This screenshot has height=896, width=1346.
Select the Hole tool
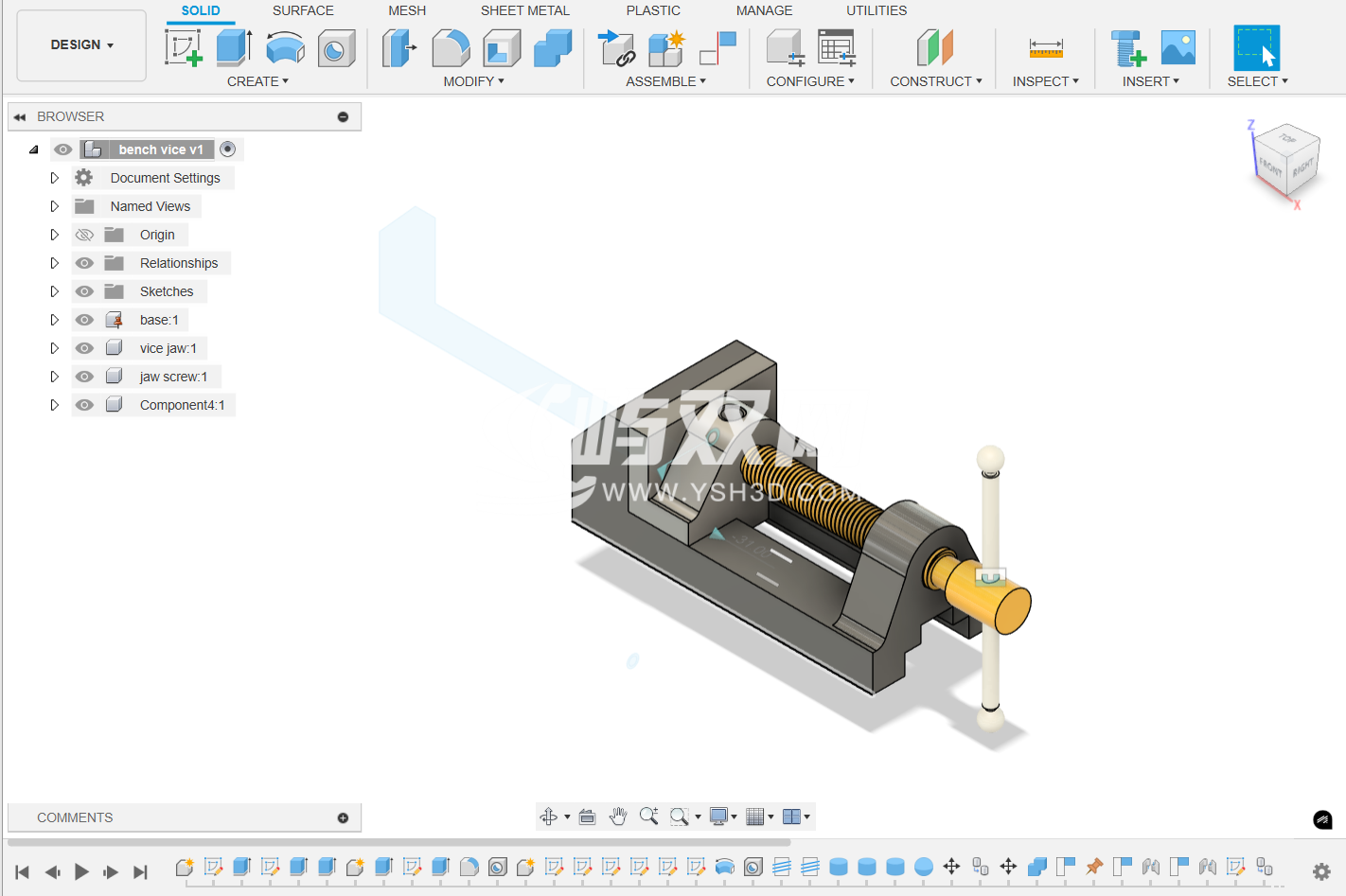[336, 48]
